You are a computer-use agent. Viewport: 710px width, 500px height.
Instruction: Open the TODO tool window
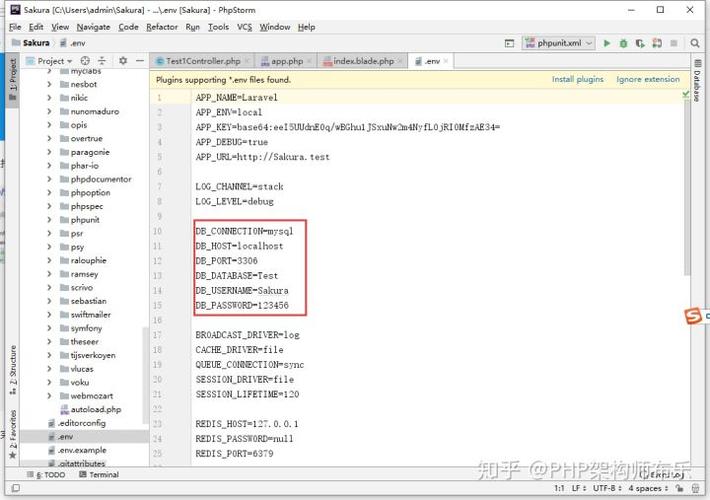point(46,475)
